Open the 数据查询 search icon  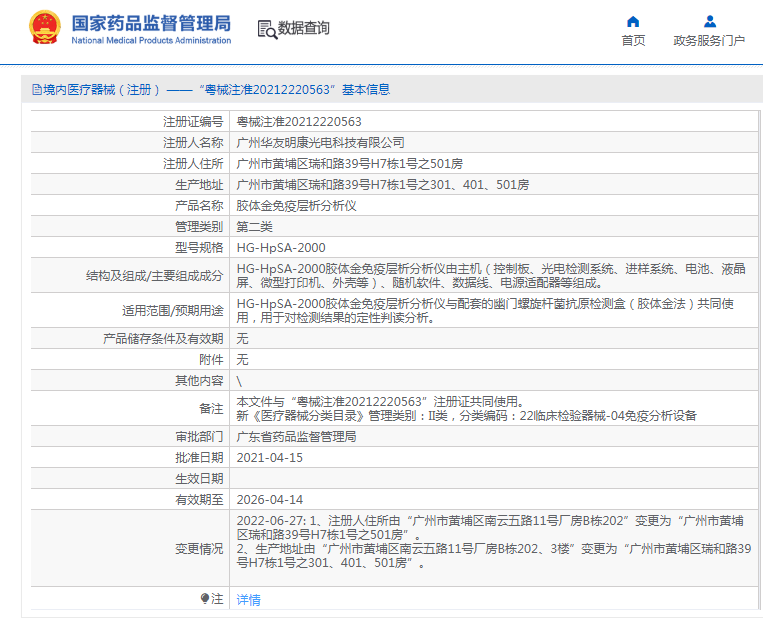point(267,30)
